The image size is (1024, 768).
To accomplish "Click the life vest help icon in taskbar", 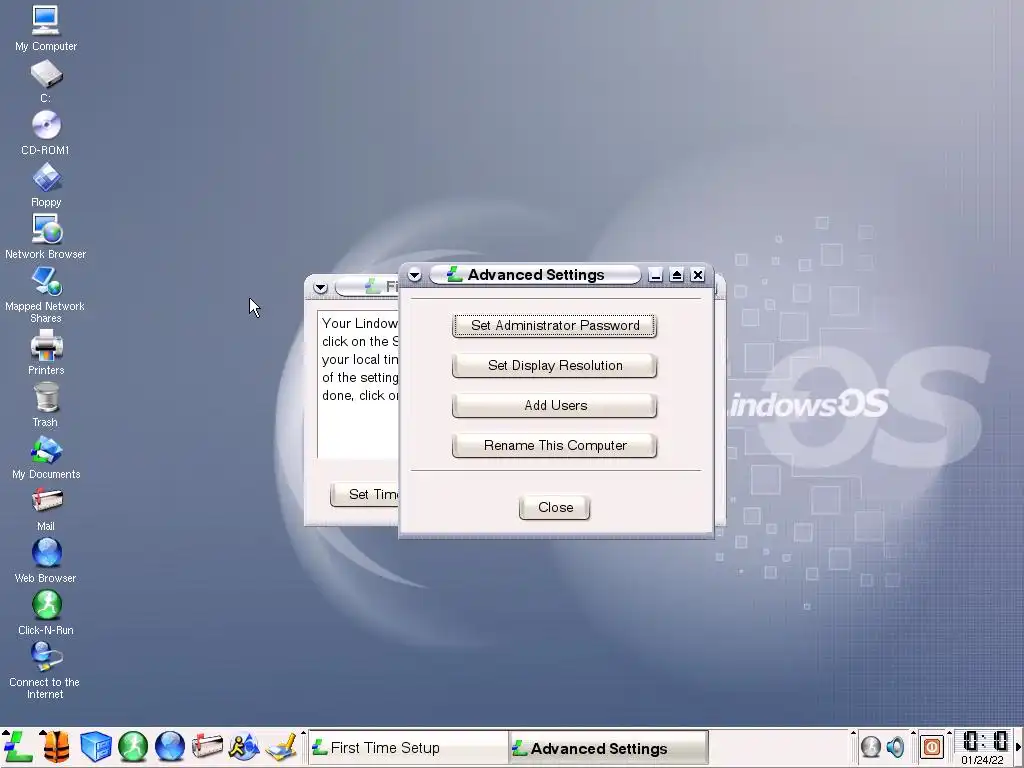I will pyautogui.click(x=56, y=747).
